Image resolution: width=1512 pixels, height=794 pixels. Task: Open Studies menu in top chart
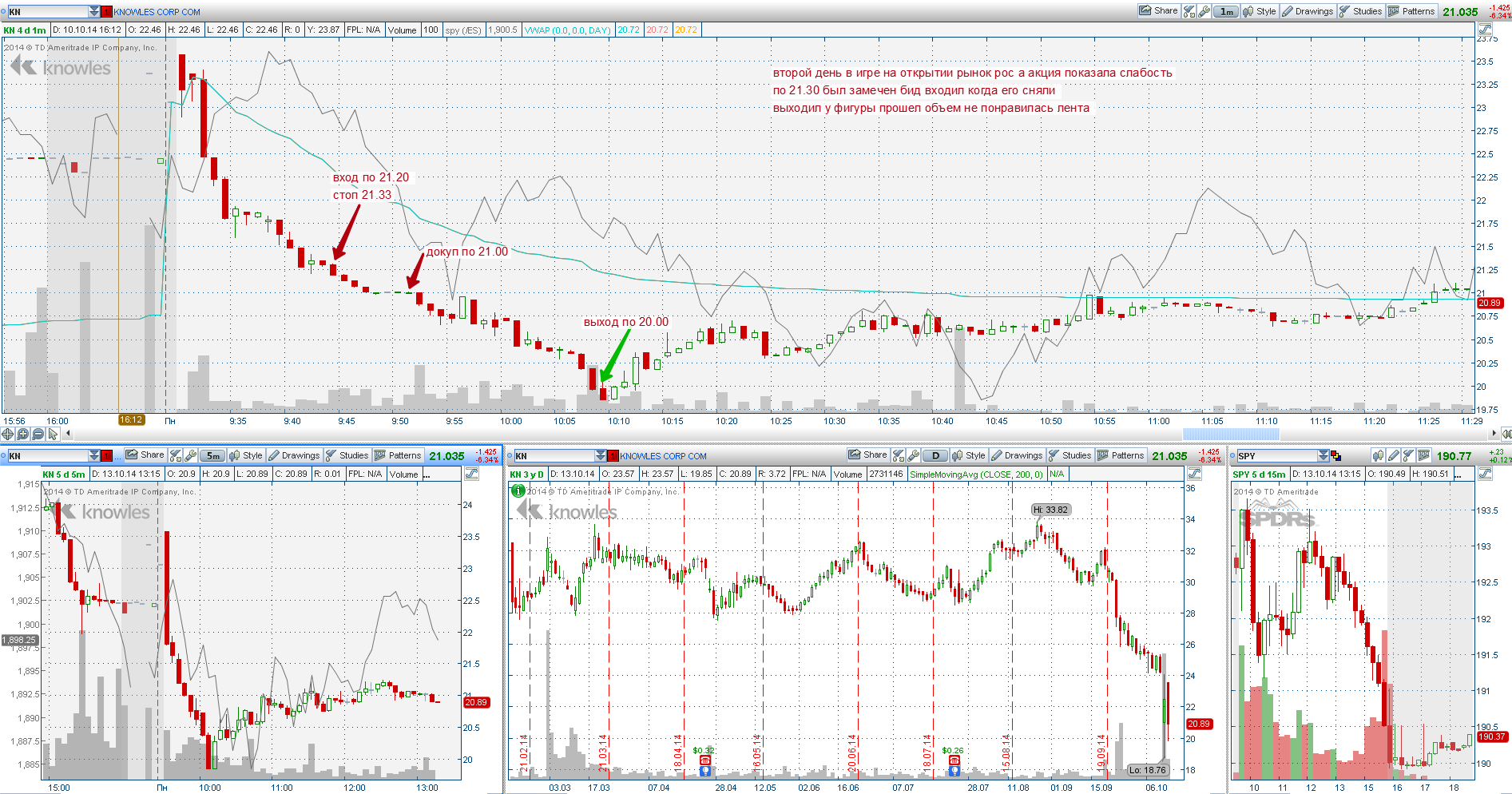pyautogui.click(x=1361, y=11)
